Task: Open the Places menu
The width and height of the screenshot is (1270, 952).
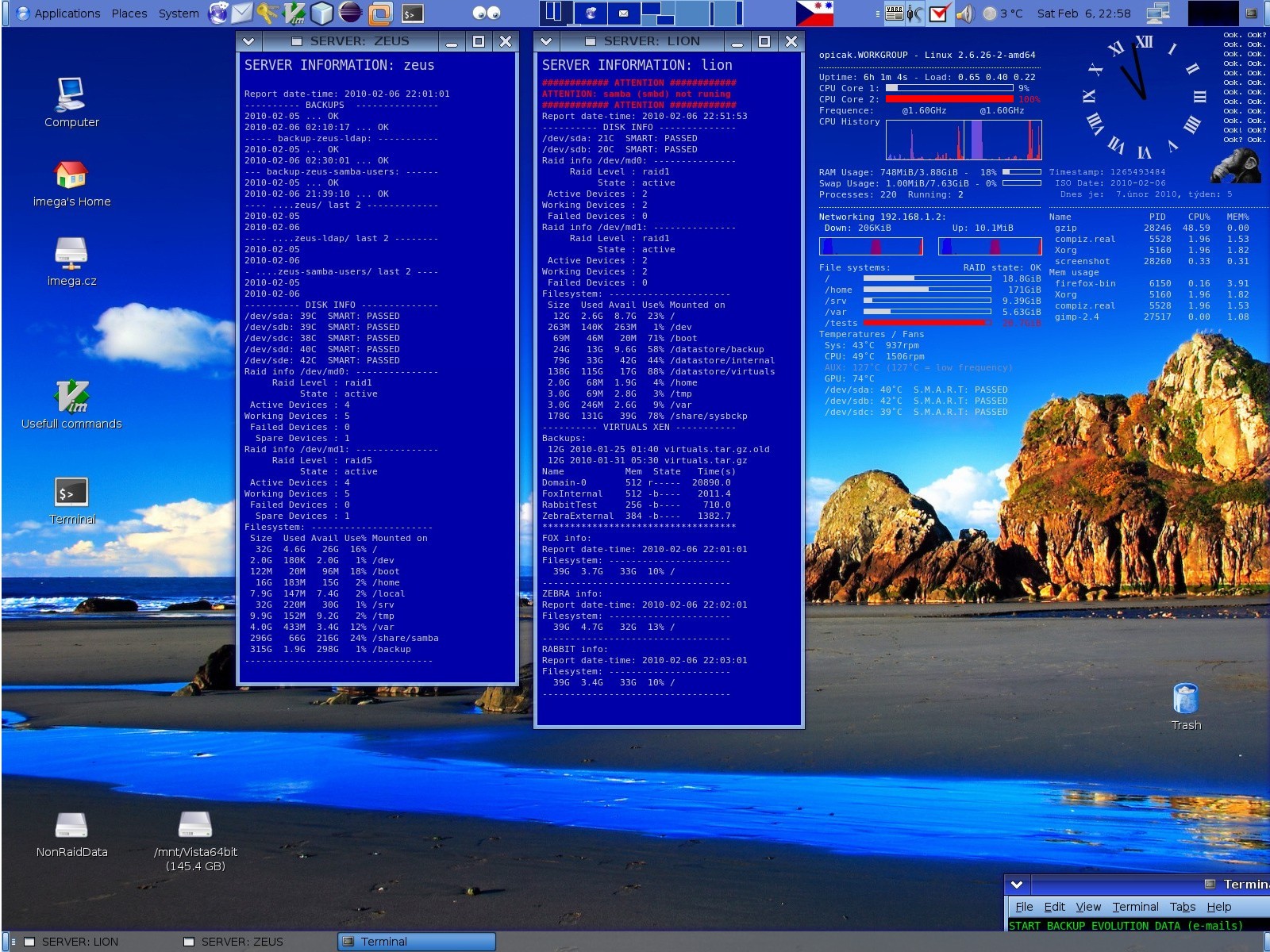Action: pyautogui.click(x=129, y=13)
